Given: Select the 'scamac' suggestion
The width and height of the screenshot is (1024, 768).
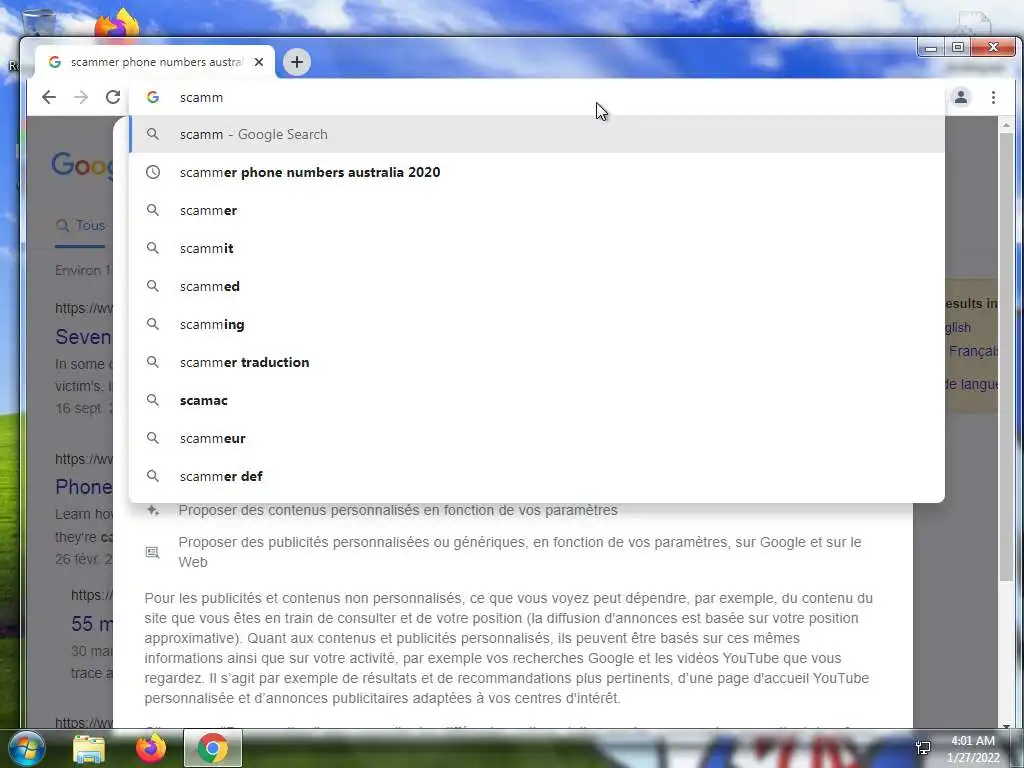Looking at the screenshot, I should click(537, 400).
